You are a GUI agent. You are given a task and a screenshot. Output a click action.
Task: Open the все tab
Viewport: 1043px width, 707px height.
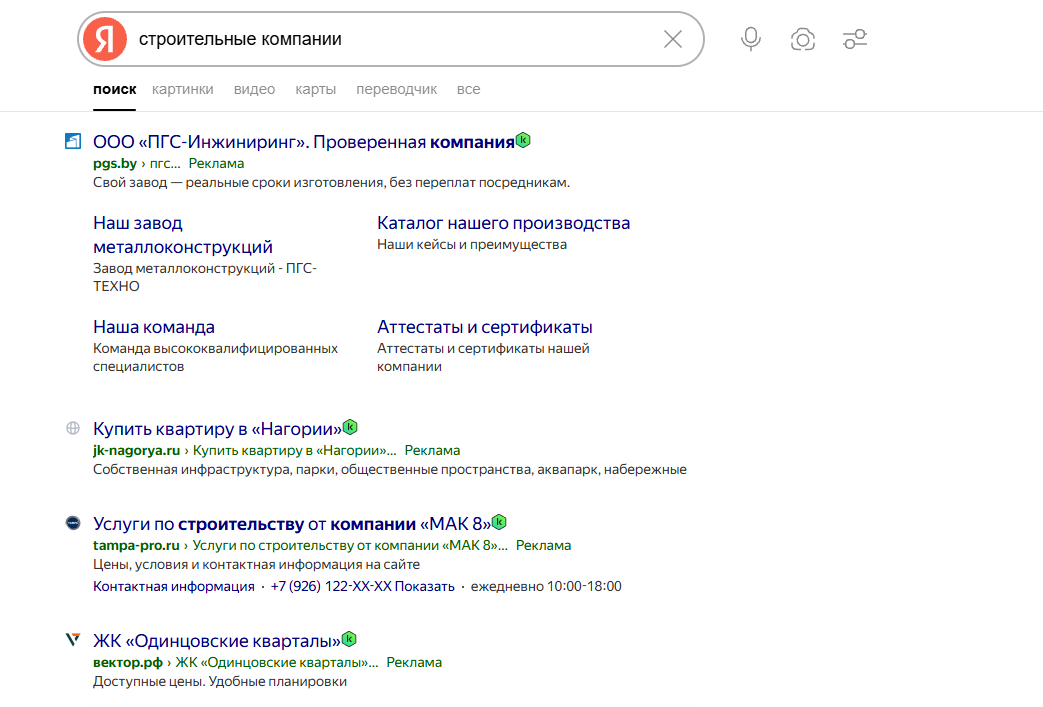click(x=468, y=90)
